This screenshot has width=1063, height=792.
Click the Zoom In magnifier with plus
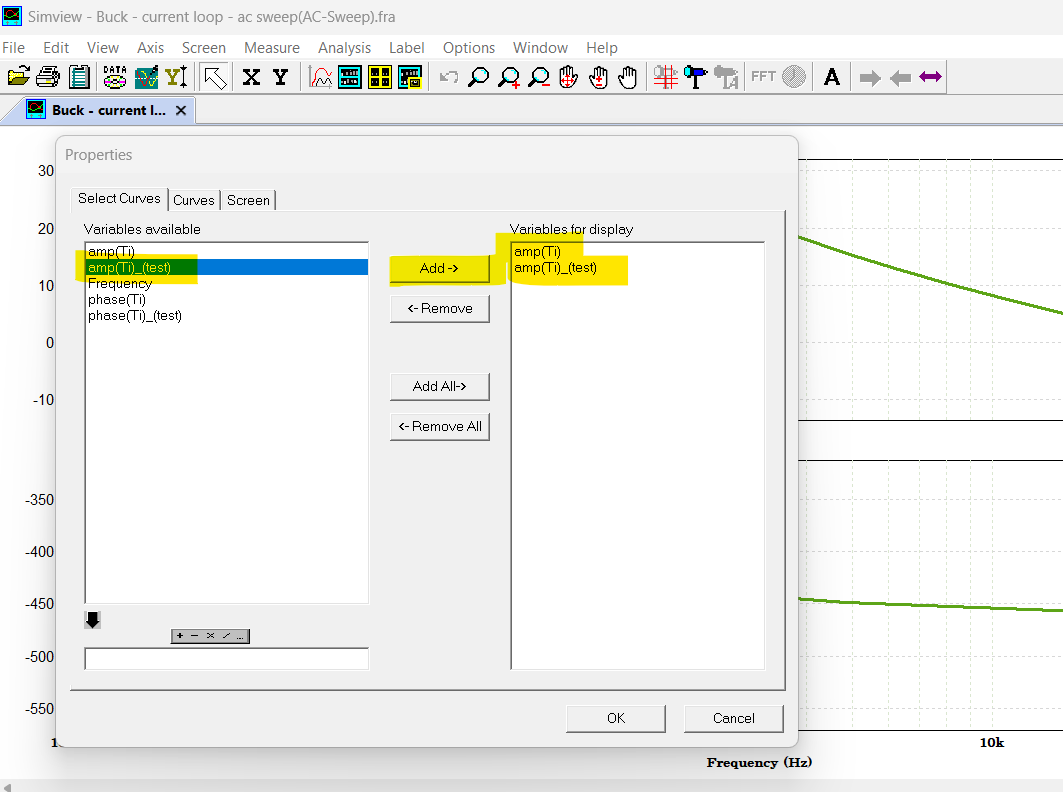pyautogui.click(x=508, y=77)
